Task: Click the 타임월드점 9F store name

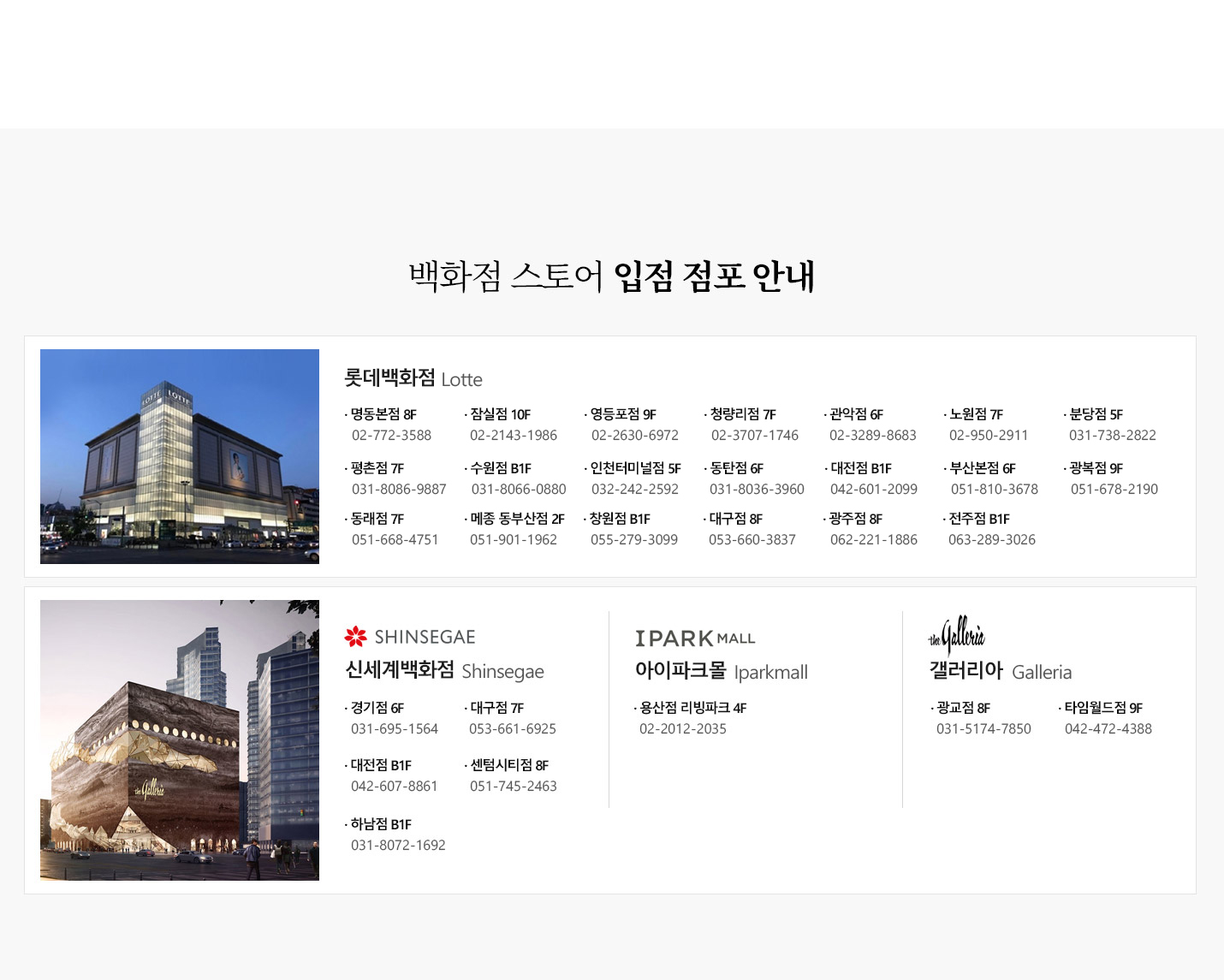Action: 1103,709
